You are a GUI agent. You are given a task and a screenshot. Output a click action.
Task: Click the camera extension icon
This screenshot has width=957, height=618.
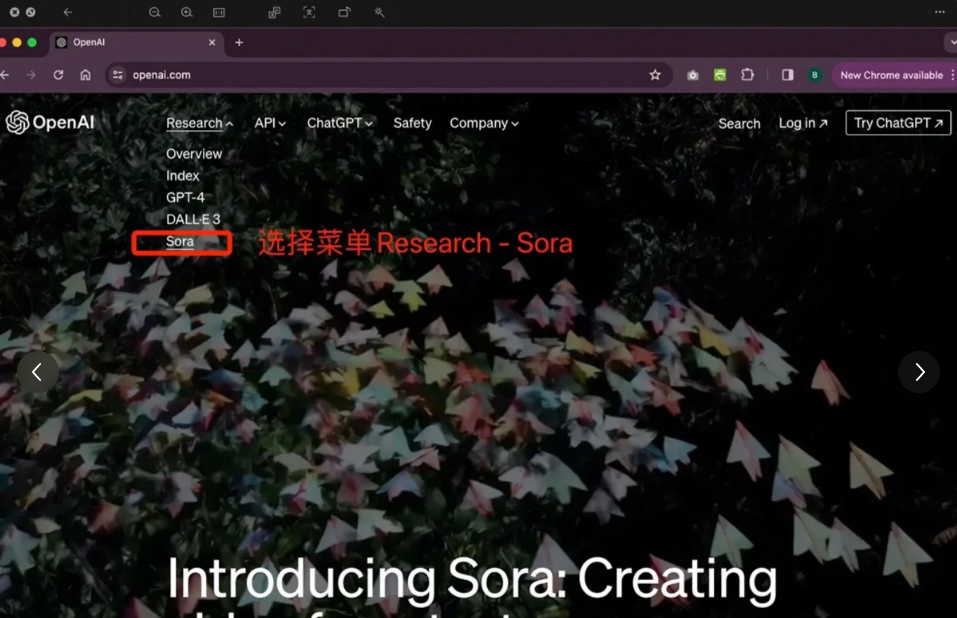click(x=692, y=75)
